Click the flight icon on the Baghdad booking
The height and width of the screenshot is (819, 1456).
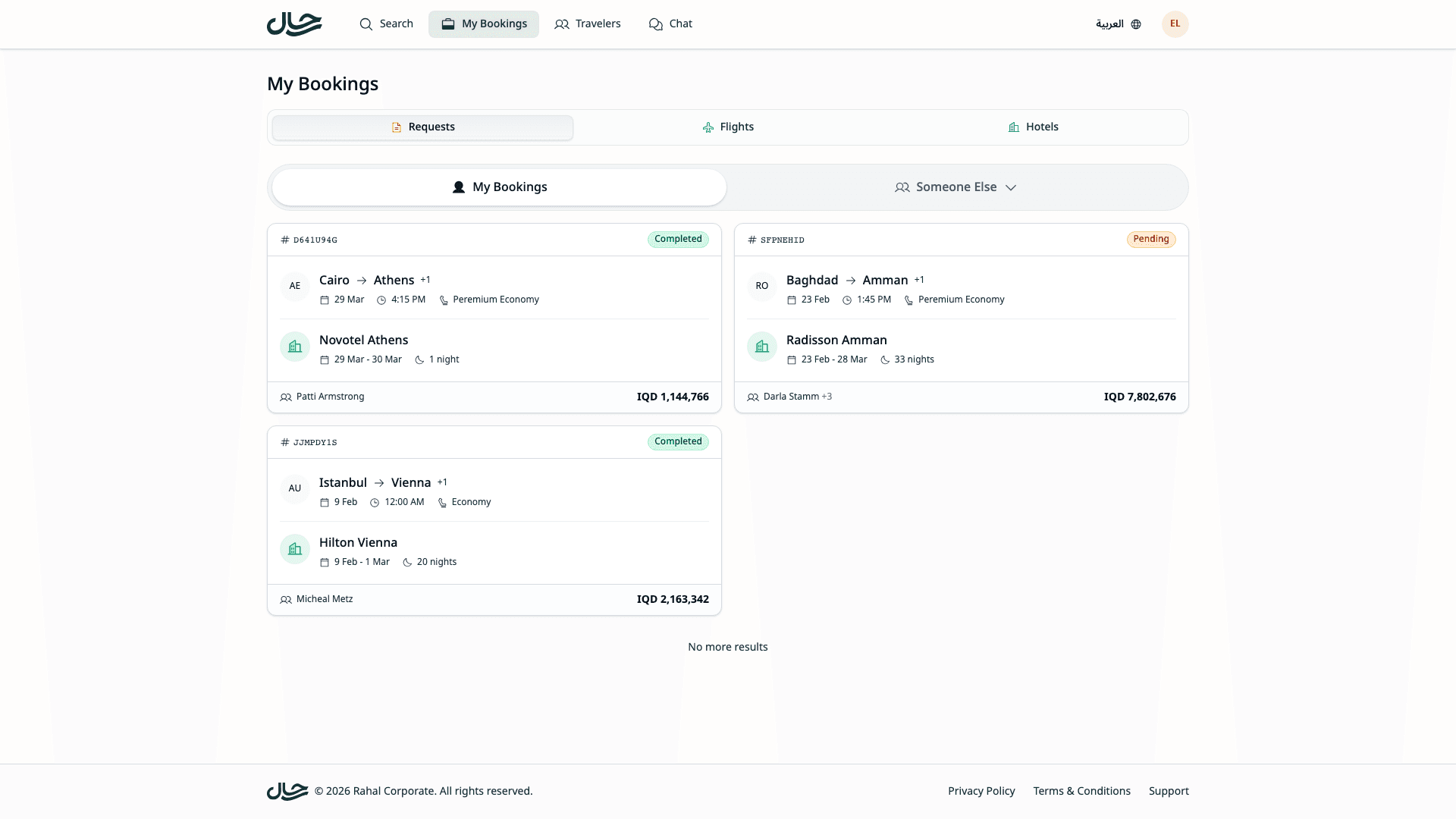point(761,287)
